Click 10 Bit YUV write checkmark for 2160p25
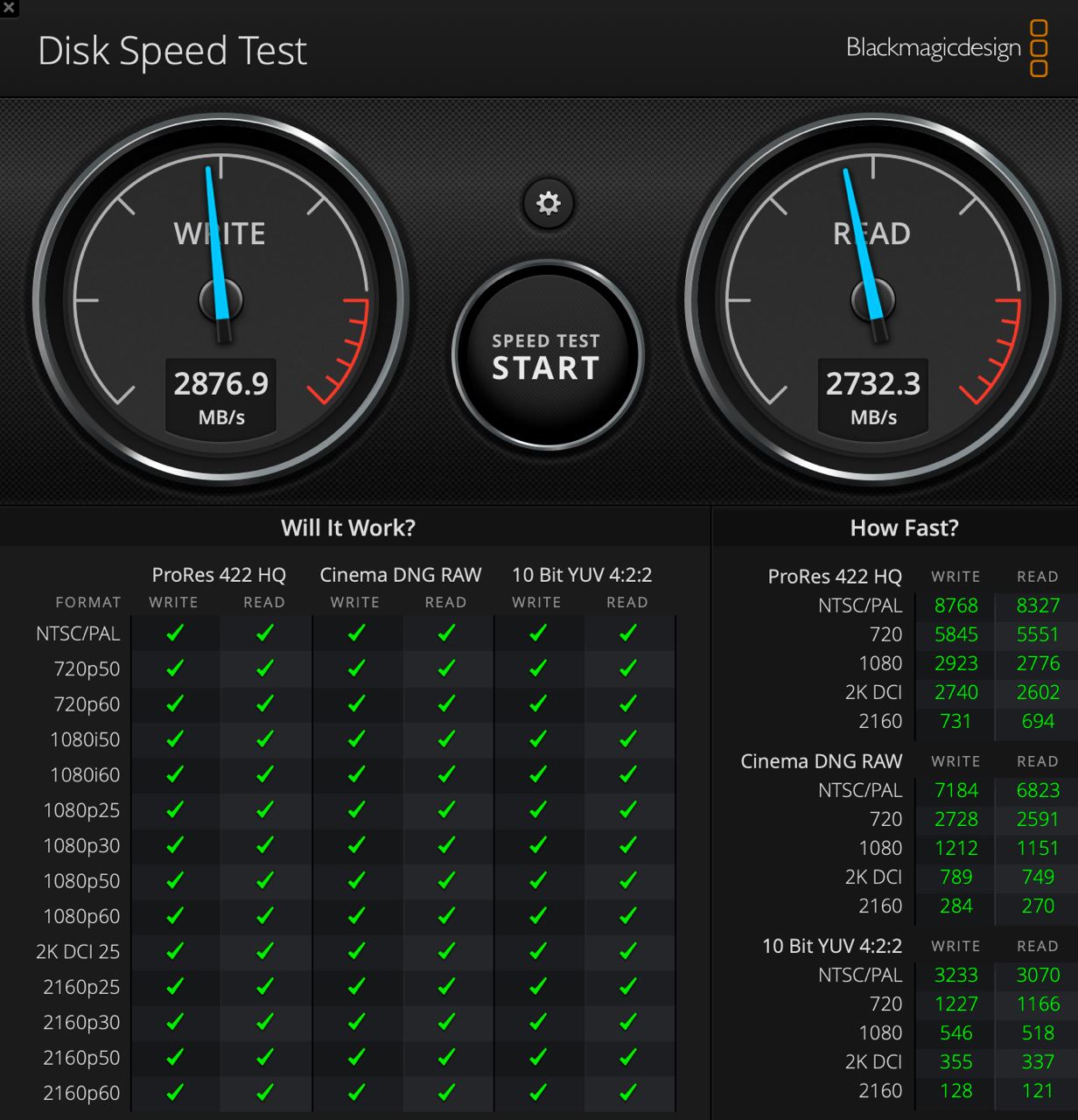The width and height of the screenshot is (1078, 1120). point(538,986)
